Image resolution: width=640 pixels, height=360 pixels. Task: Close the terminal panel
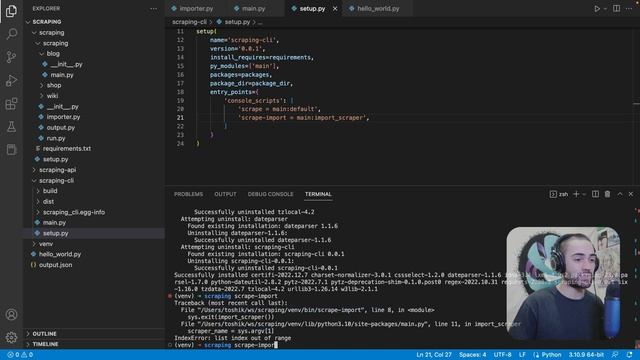click(631, 194)
